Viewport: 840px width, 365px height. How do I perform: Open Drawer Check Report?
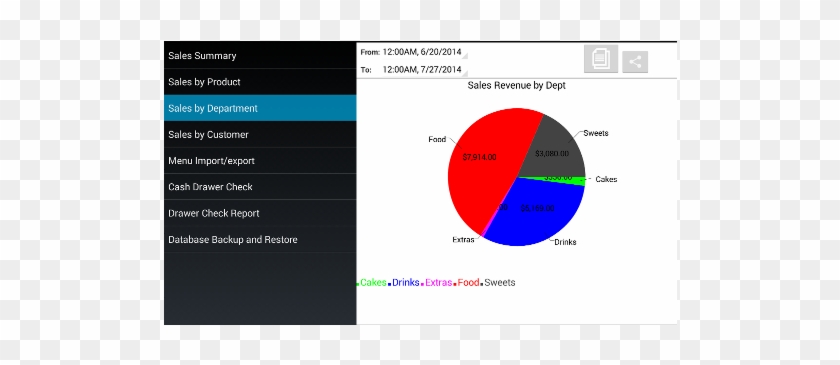[260, 213]
